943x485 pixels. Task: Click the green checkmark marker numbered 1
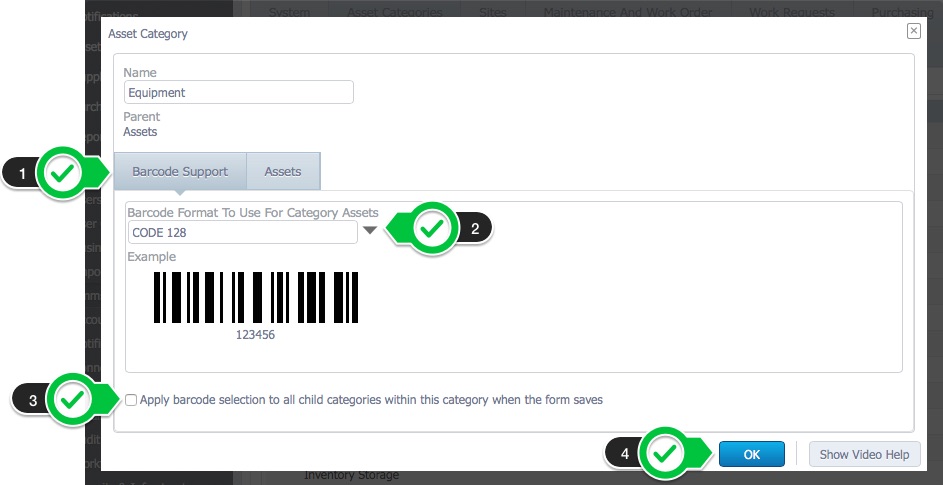coord(63,173)
